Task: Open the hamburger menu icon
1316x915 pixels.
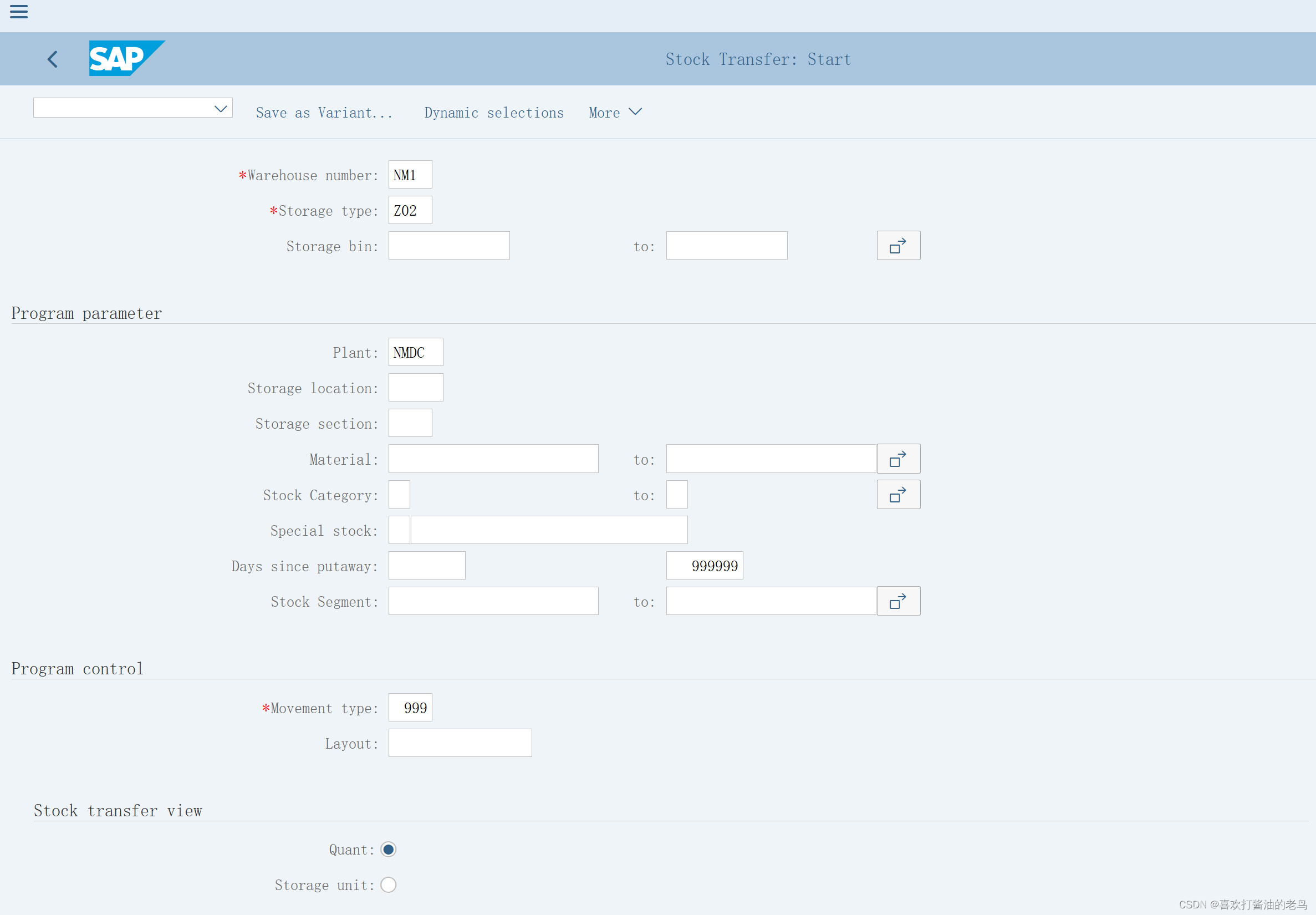Action: pyautogui.click(x=19, y=12)
